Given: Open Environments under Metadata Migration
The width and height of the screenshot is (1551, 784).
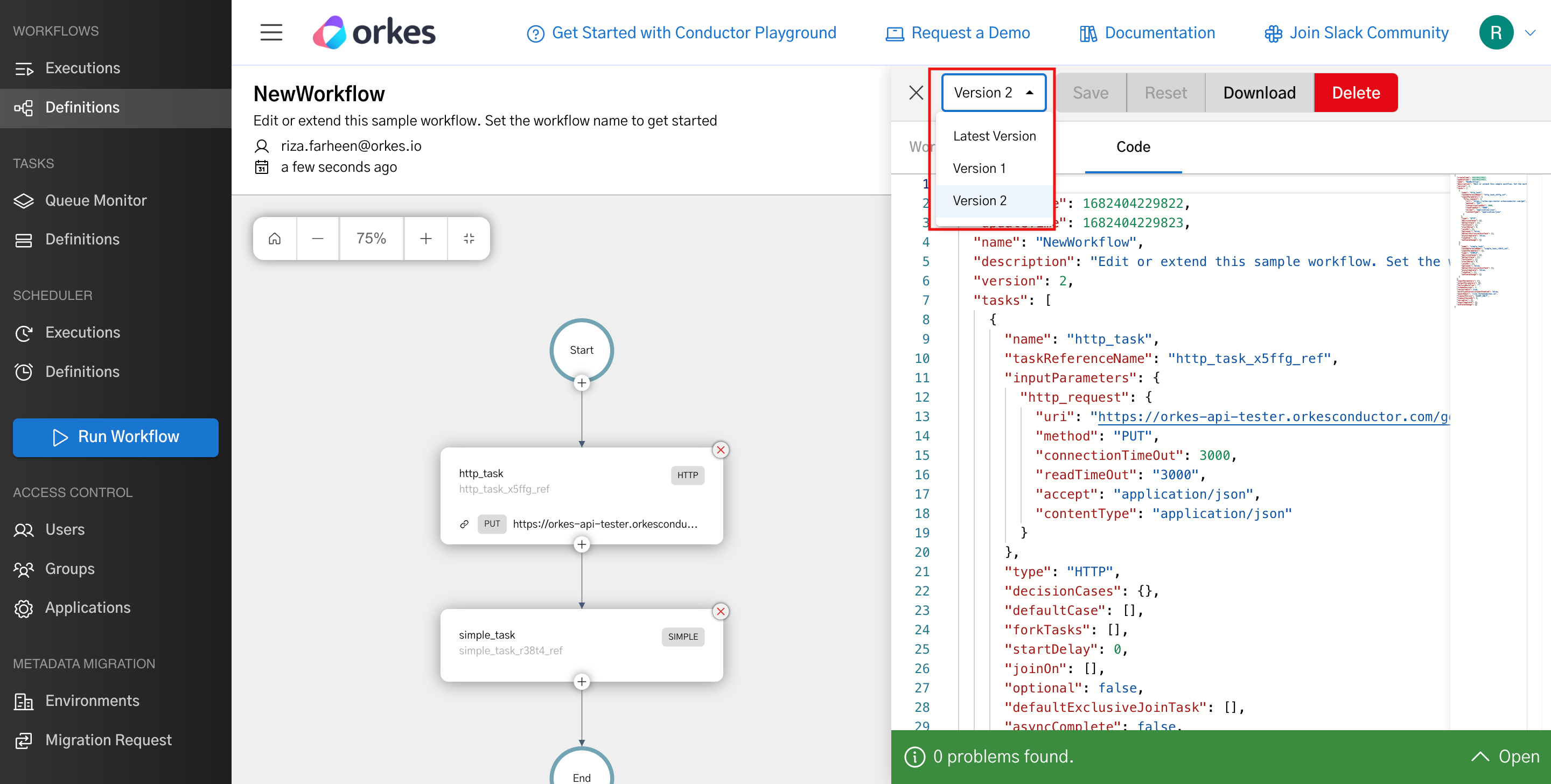Looking at the screenshot, I should click(x=92, y=701).
